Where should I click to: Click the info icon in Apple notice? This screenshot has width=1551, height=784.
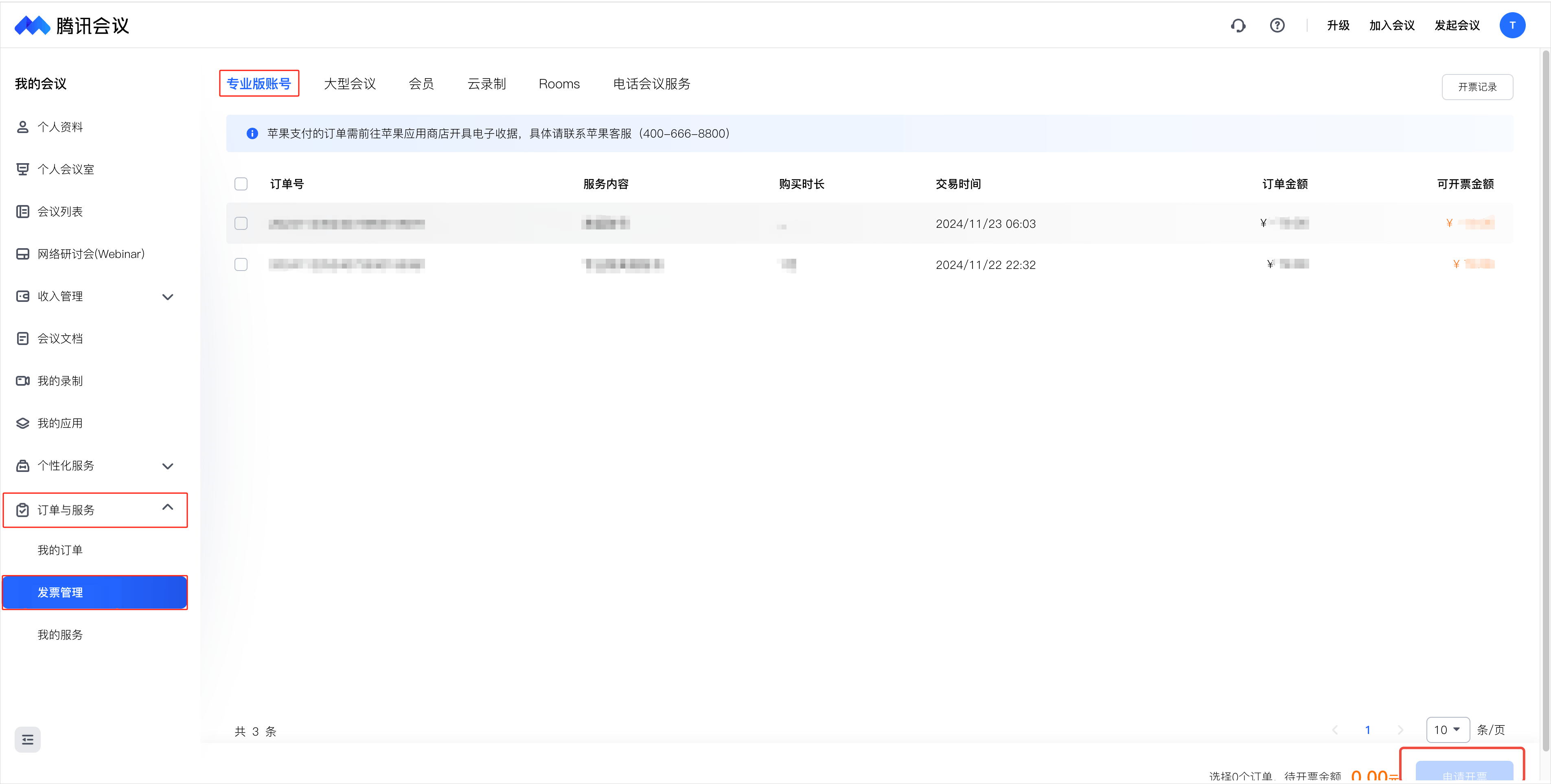click(252, 133)
